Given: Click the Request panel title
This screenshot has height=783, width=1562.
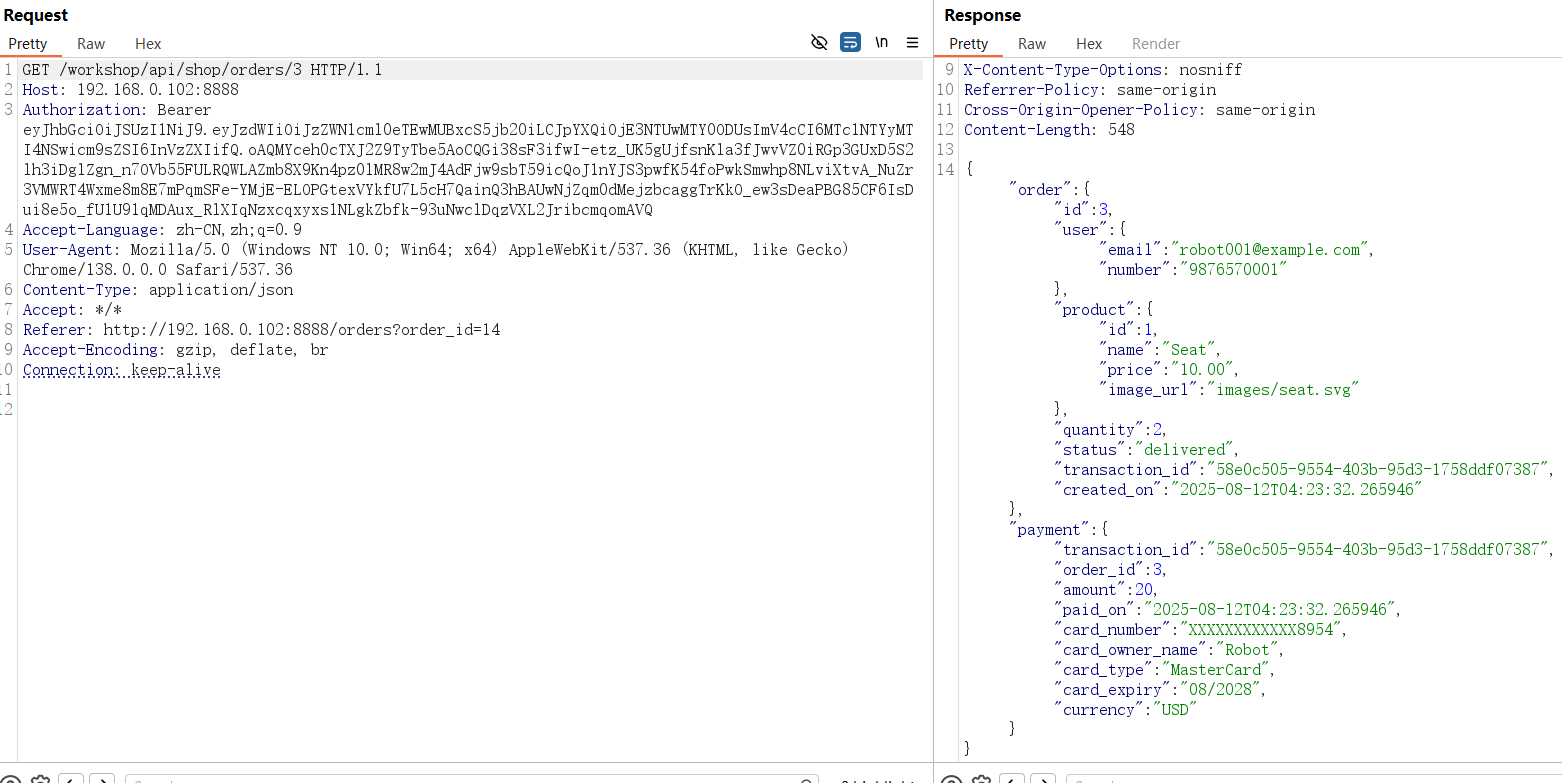Looking at the screenshot, I should click(x=36, y=15).
